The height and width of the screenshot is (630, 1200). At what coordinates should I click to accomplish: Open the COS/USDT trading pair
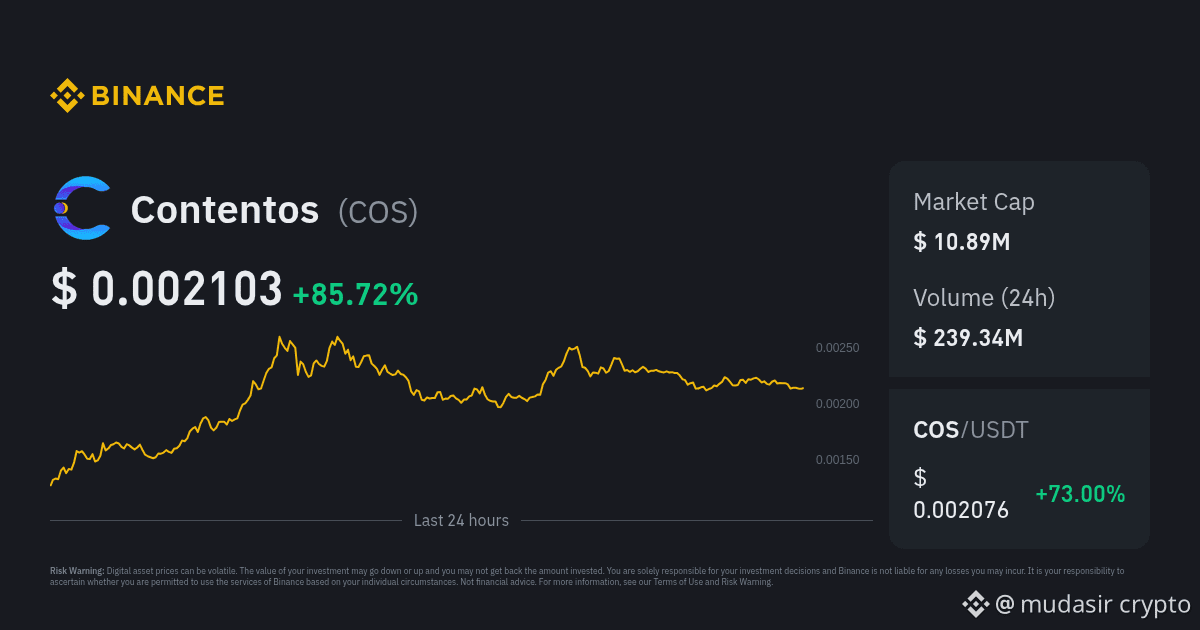971,430
